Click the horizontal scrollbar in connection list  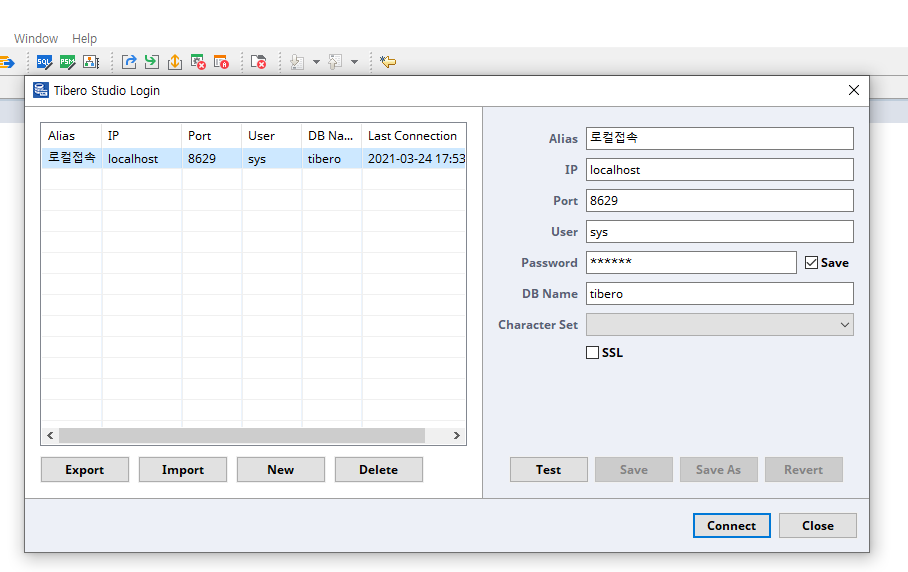[242, 435]
